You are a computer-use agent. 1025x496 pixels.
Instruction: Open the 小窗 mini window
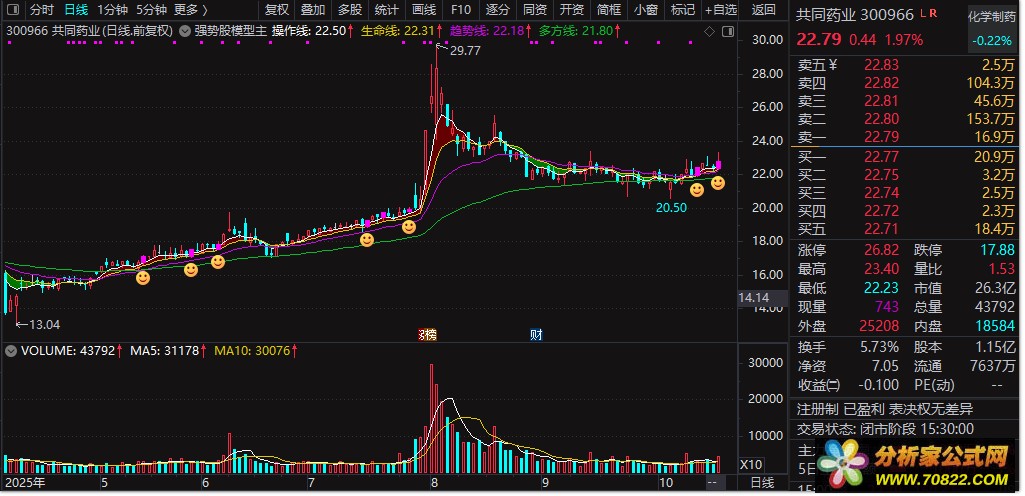pos(646,10)
